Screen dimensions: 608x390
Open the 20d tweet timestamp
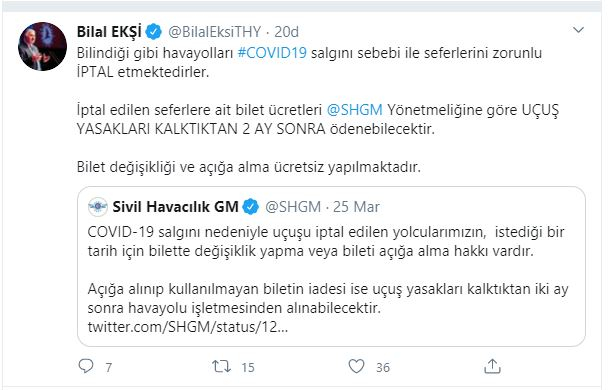coord(287,32)
